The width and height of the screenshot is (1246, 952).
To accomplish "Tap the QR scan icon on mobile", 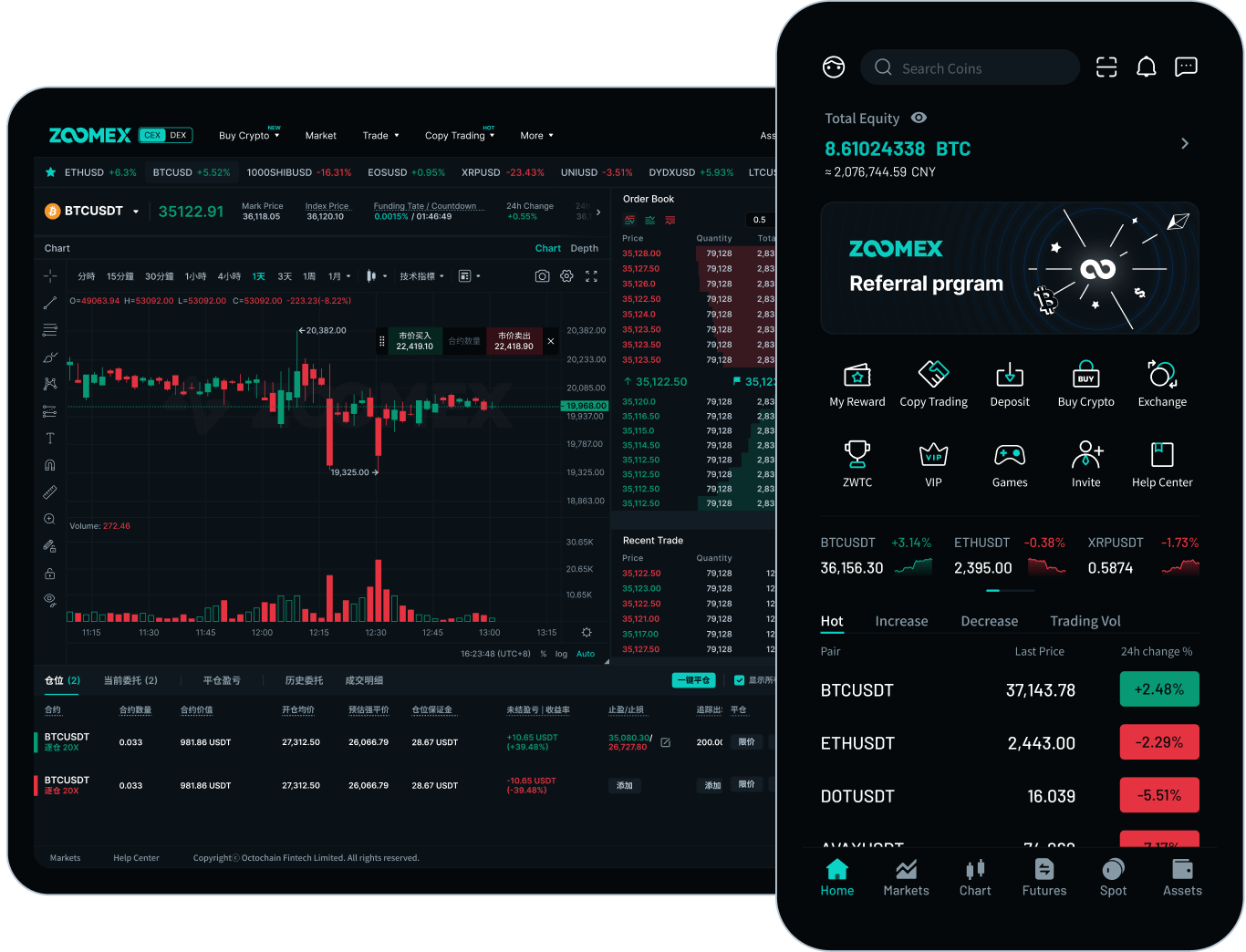I will (x=1106, y=67).
